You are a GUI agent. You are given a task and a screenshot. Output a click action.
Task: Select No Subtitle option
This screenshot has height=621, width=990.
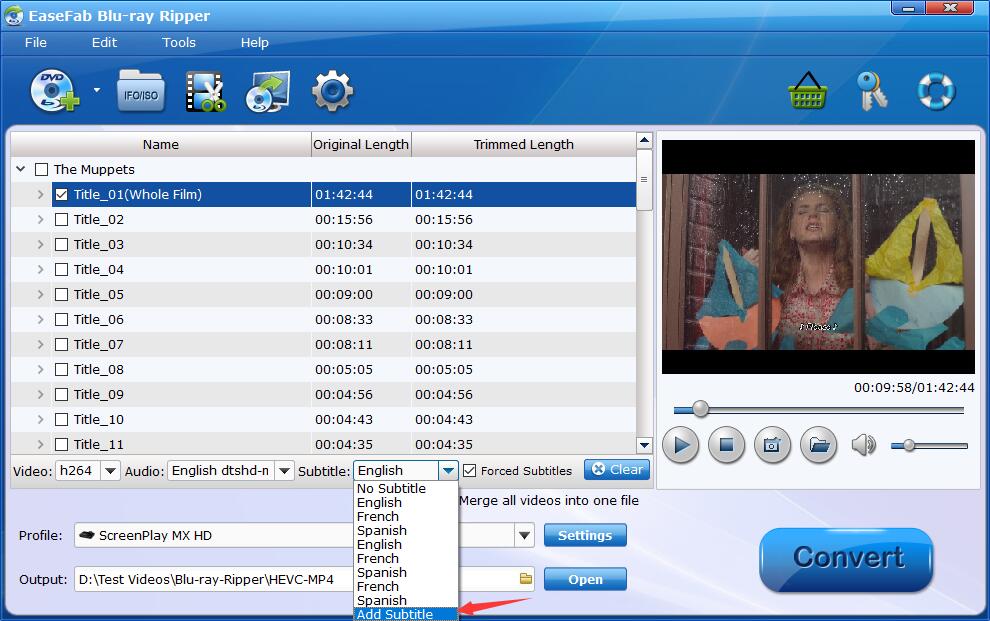[x=406, y=488]
